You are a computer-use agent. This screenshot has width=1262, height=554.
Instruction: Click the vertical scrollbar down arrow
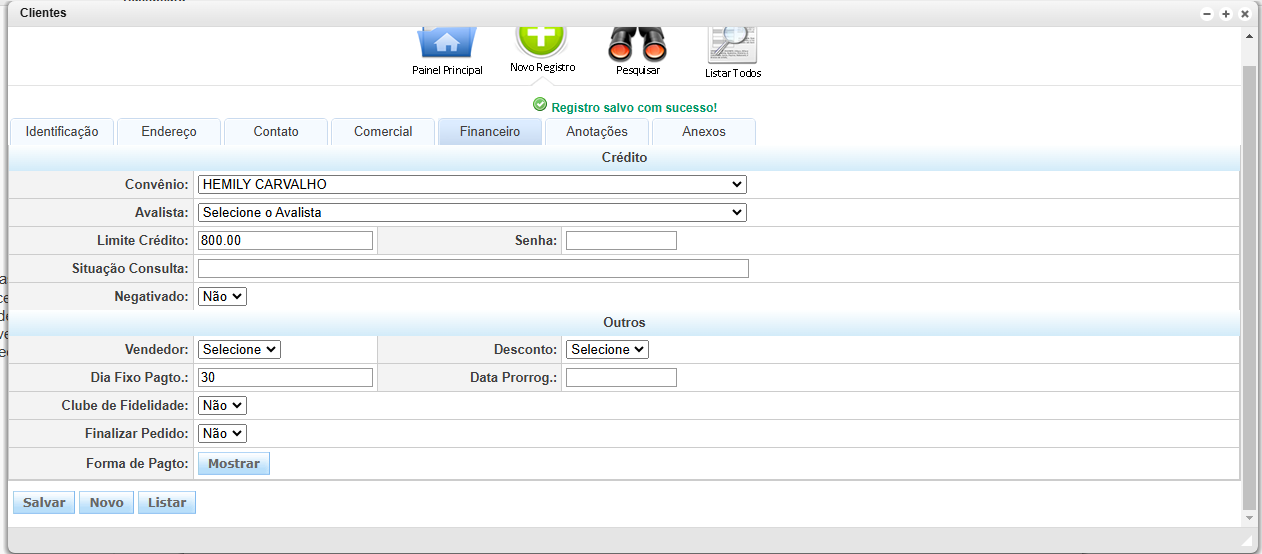[1248, 518]
